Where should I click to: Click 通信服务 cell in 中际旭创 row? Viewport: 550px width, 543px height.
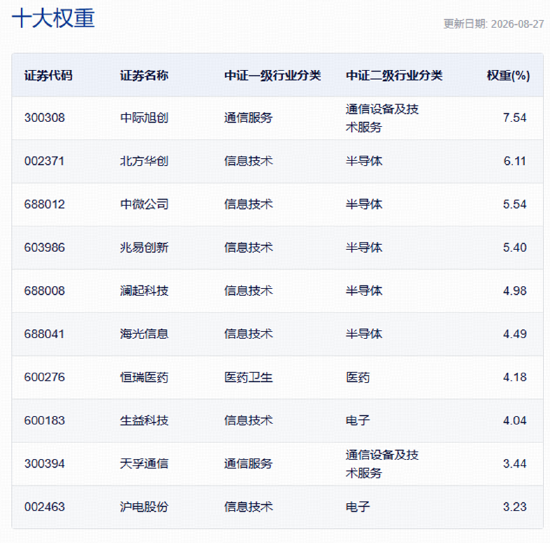(248, 118)
